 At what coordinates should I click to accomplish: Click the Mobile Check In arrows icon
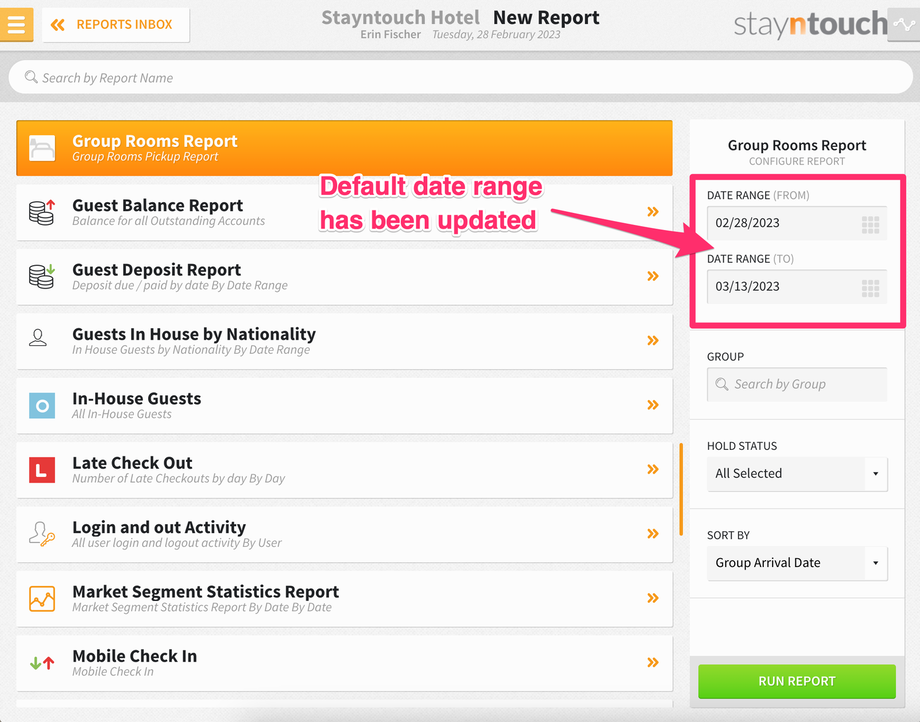click(x=42, y=663)
